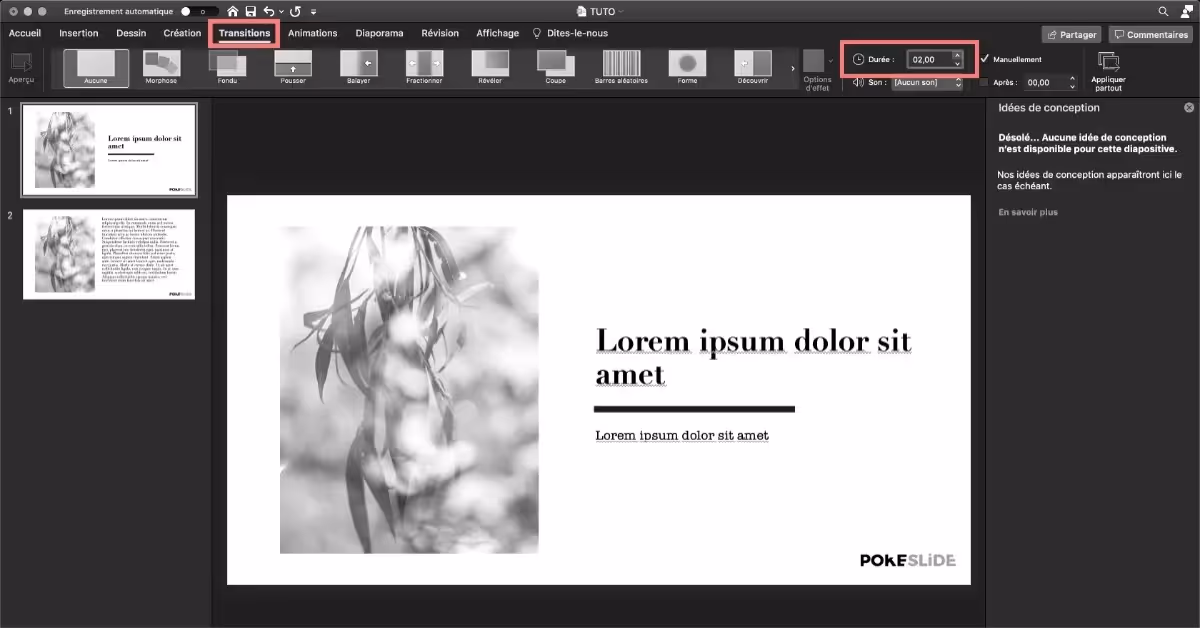Open the Options d'effet menu
The image size is (1200, 628).
click(817, 70)
